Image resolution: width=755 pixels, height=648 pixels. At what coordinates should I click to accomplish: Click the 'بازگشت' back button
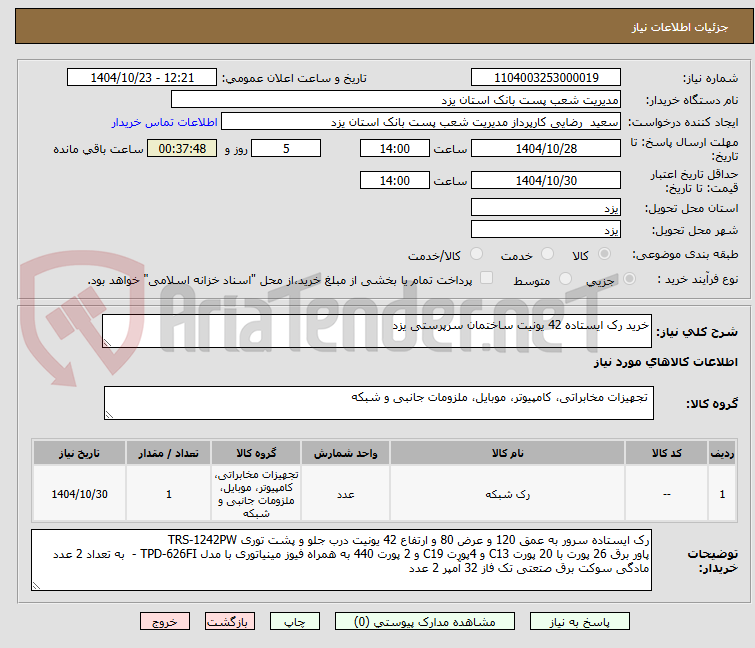pyautogui.click(x=229, y=622)
